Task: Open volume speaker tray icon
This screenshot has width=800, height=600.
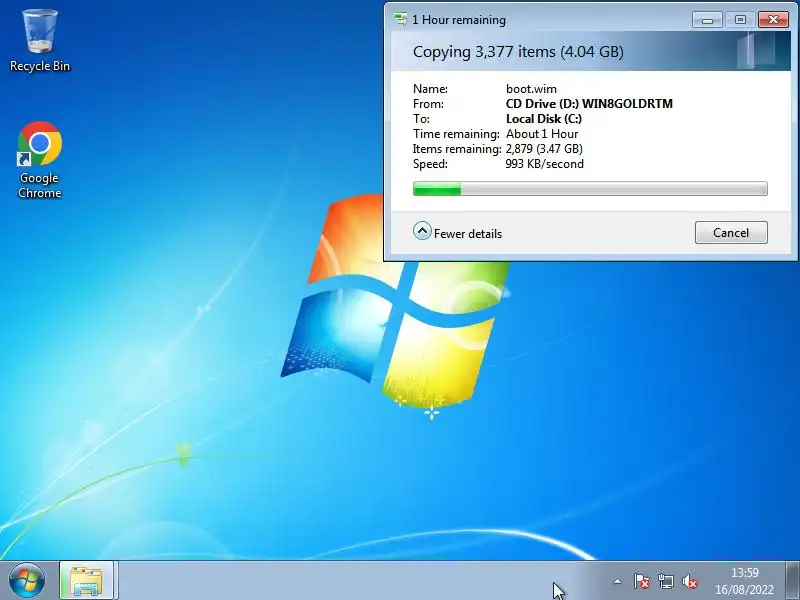Action: coord(690,581)
